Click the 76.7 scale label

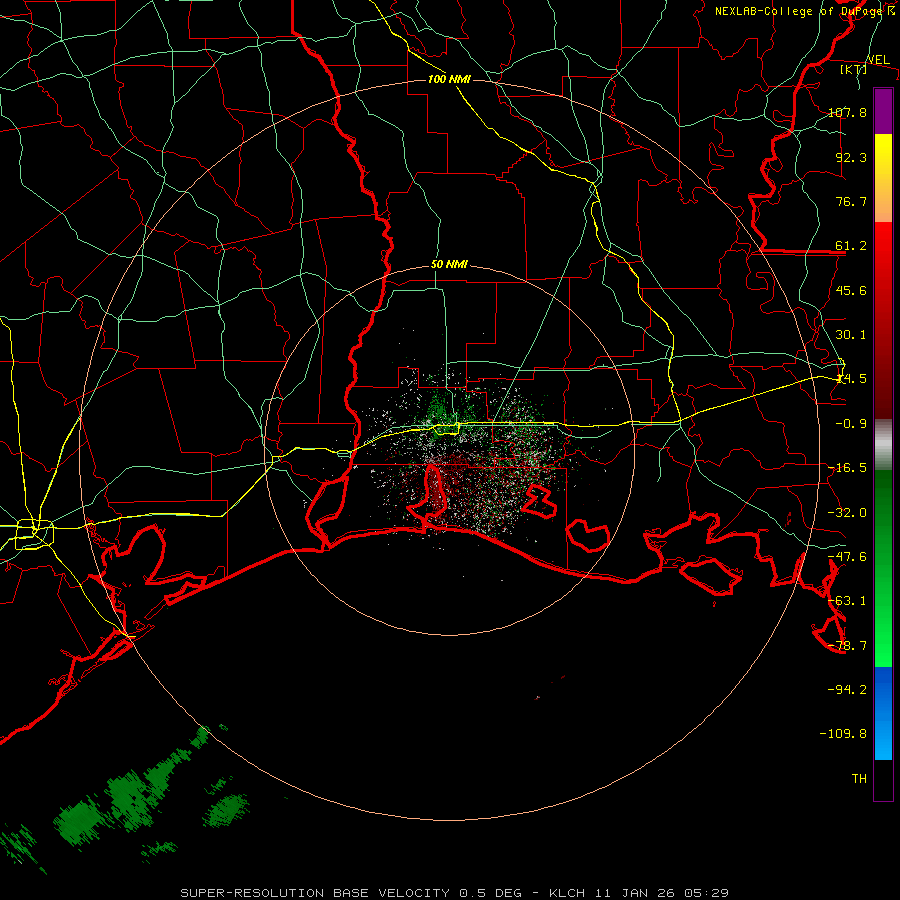851,201
